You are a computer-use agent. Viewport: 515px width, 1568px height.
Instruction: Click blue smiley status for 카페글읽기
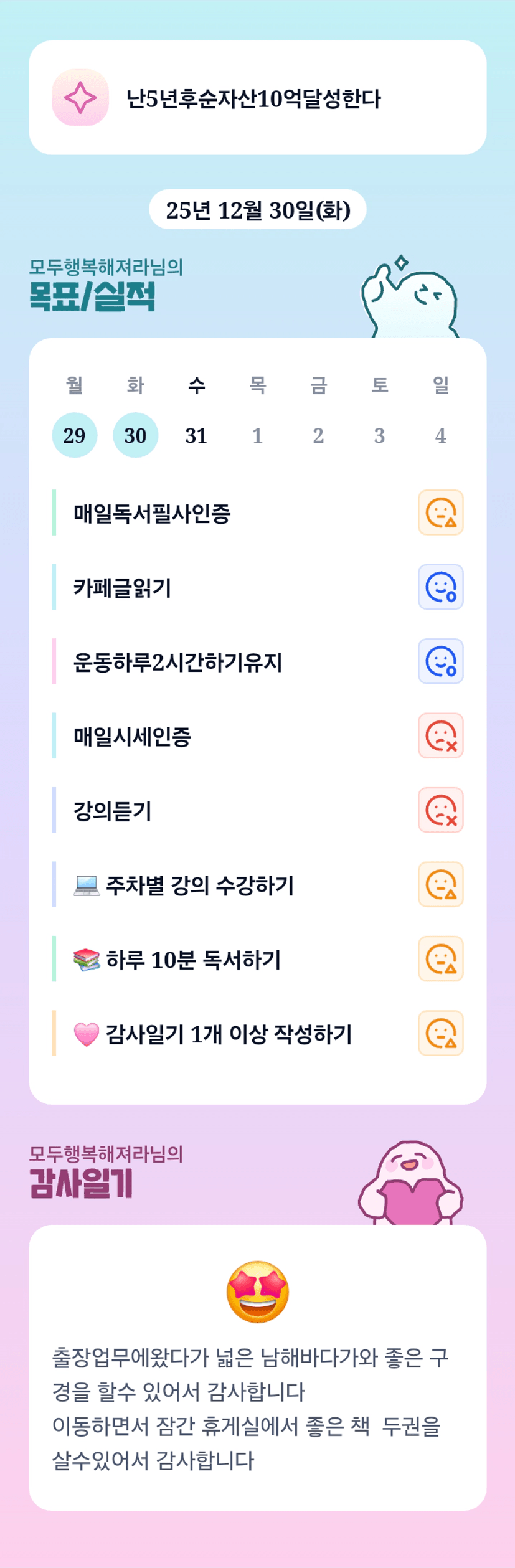pyautogui.click(x=440, y=587)
